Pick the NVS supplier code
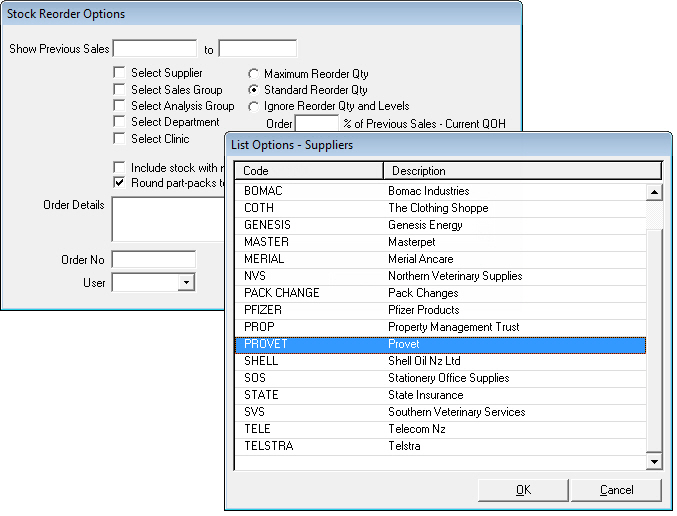The image size is (677, 516). tap(255, 276)
